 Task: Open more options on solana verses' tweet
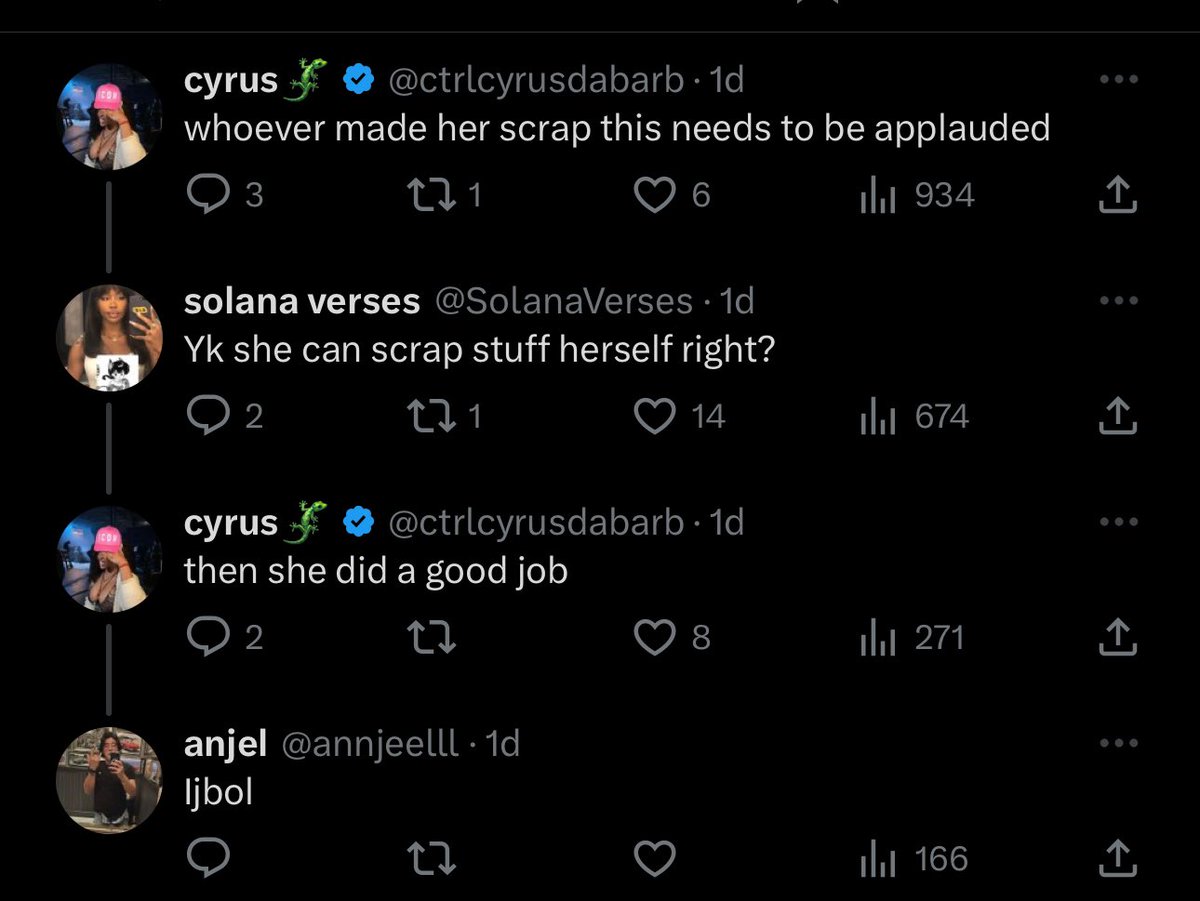(x=1118, y=300)
